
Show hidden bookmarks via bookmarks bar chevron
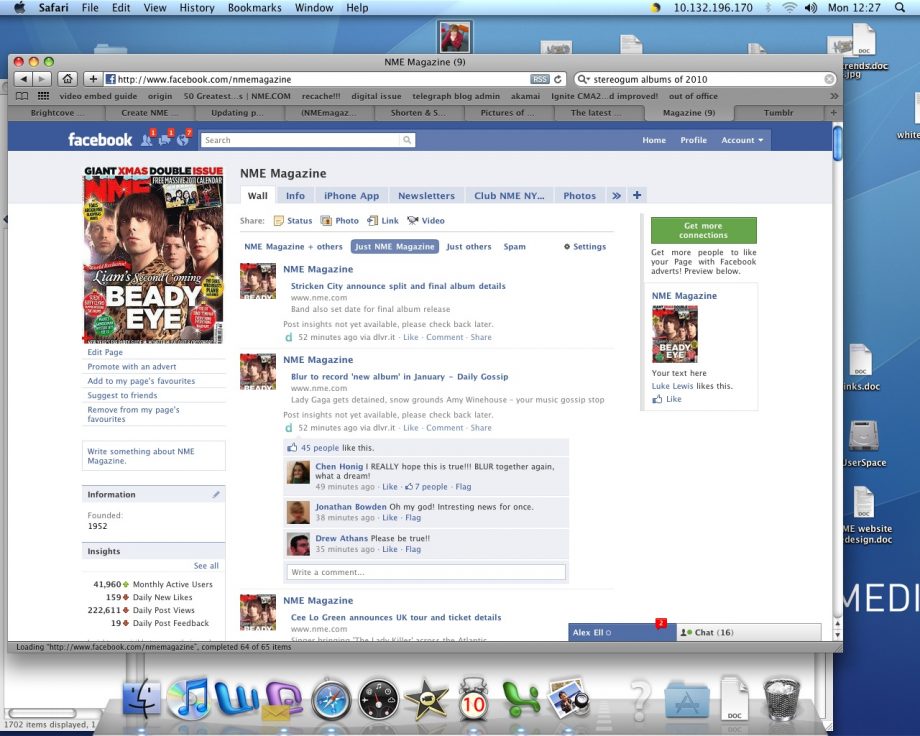(834, 96)
